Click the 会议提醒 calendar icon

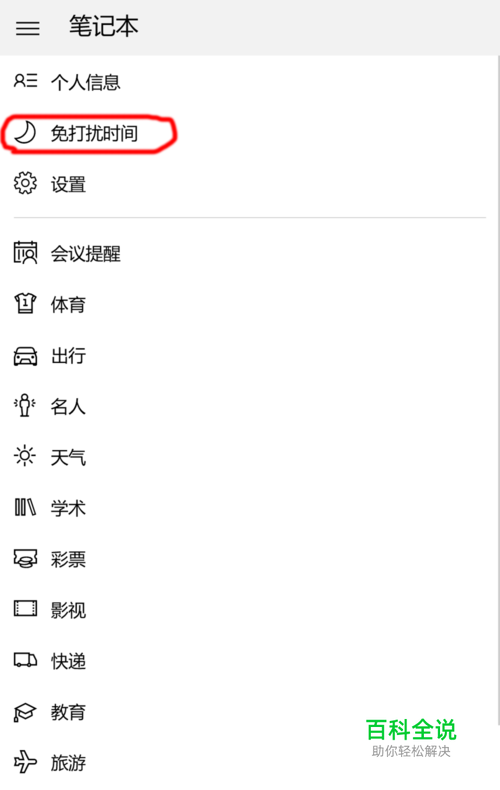(25, 253)
